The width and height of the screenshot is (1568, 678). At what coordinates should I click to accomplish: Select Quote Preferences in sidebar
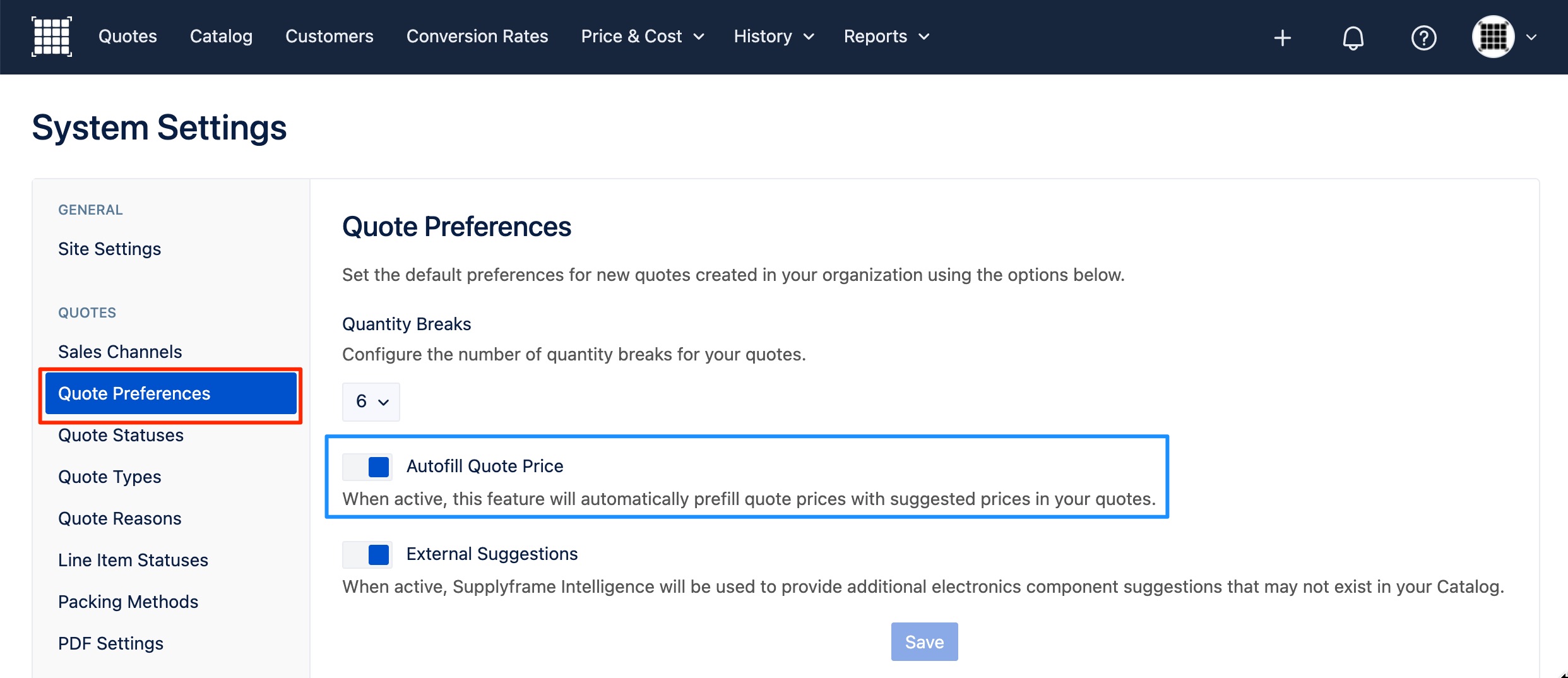171,393
